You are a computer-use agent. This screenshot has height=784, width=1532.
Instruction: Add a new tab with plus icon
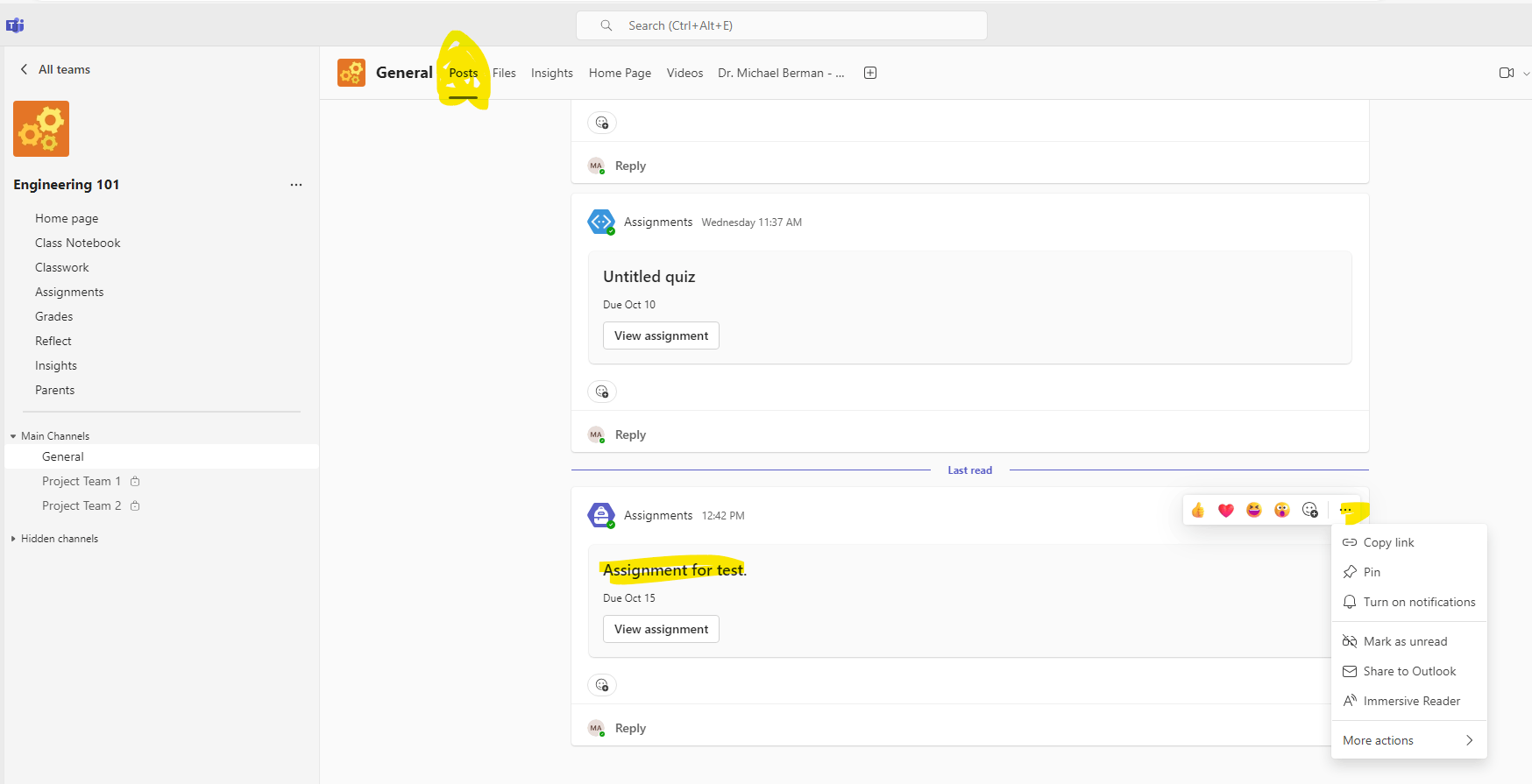[x=870, y=73]
